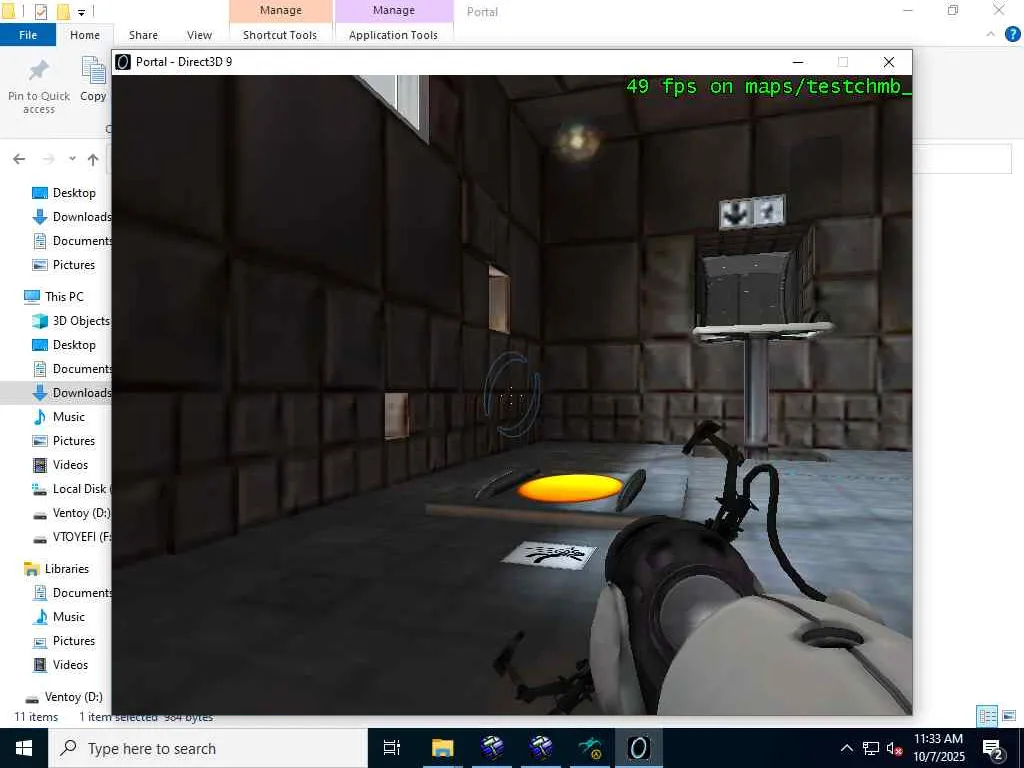
Task: Click Pin to Quick access button
Action: (39, 86)
